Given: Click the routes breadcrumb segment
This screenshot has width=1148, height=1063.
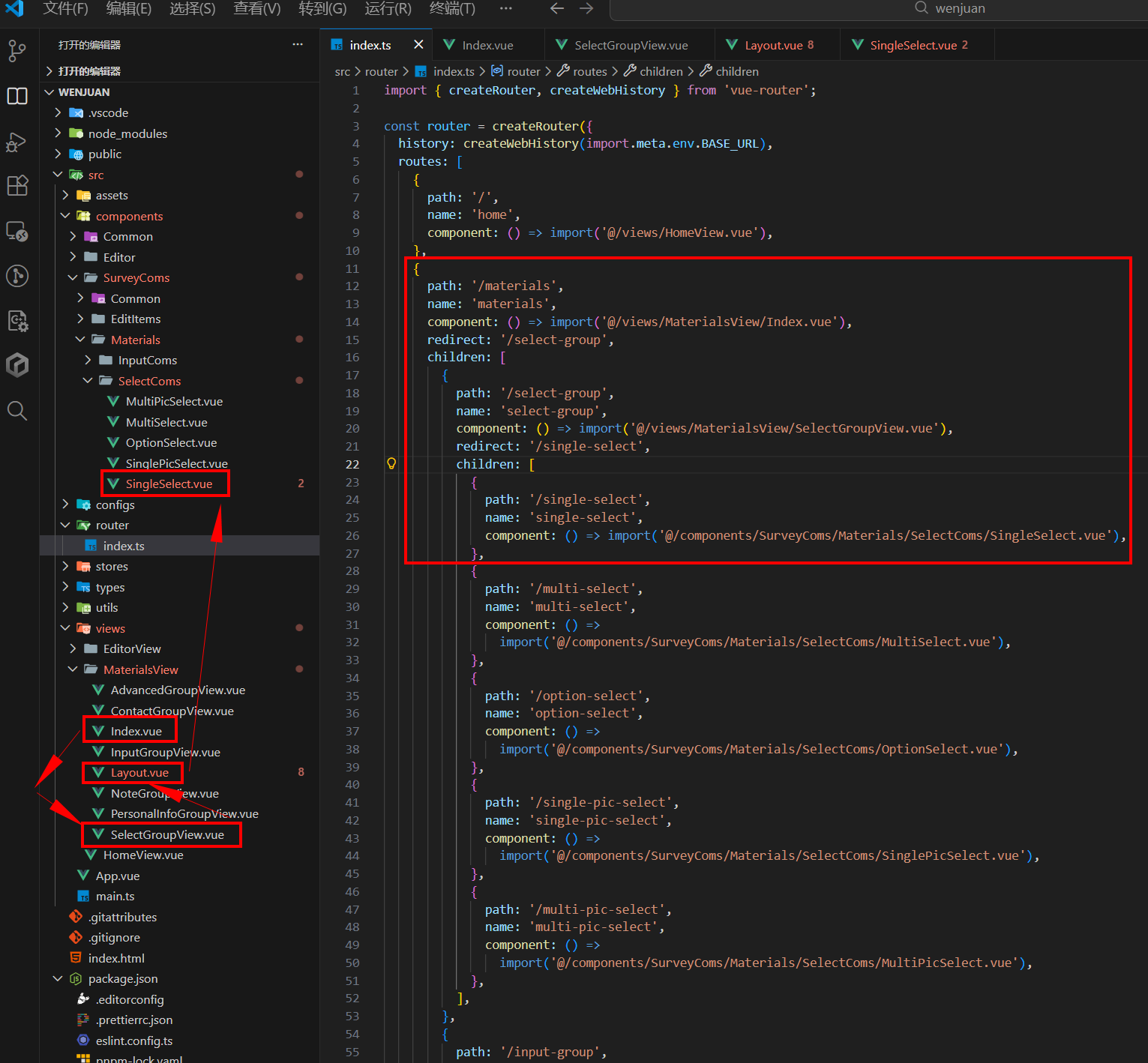Looking at the screenshot, I should pyautogui.click(x=582, y=71).
